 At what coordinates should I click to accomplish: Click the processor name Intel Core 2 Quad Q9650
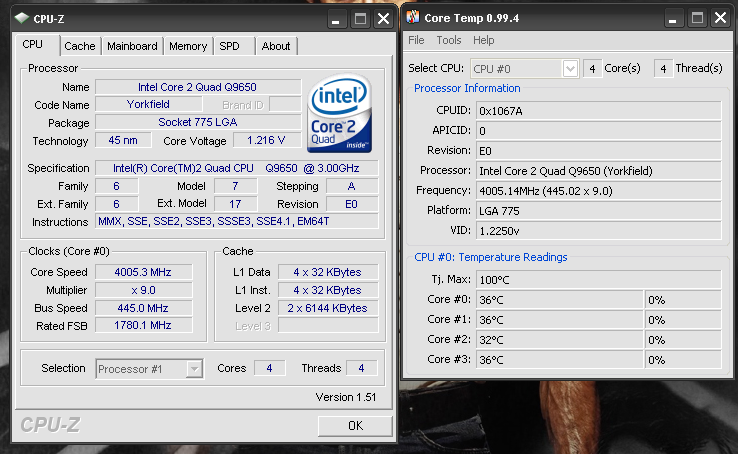pyautogui.click(x=198, y=87)
